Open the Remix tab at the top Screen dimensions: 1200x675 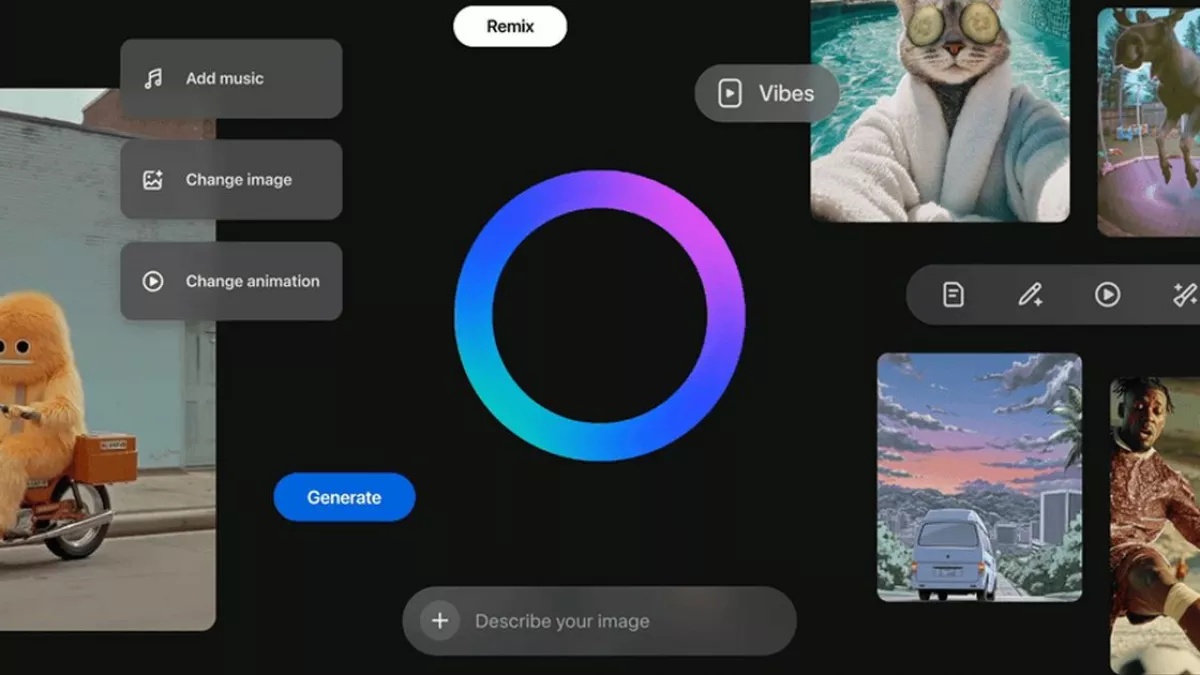tap(510, 27)
